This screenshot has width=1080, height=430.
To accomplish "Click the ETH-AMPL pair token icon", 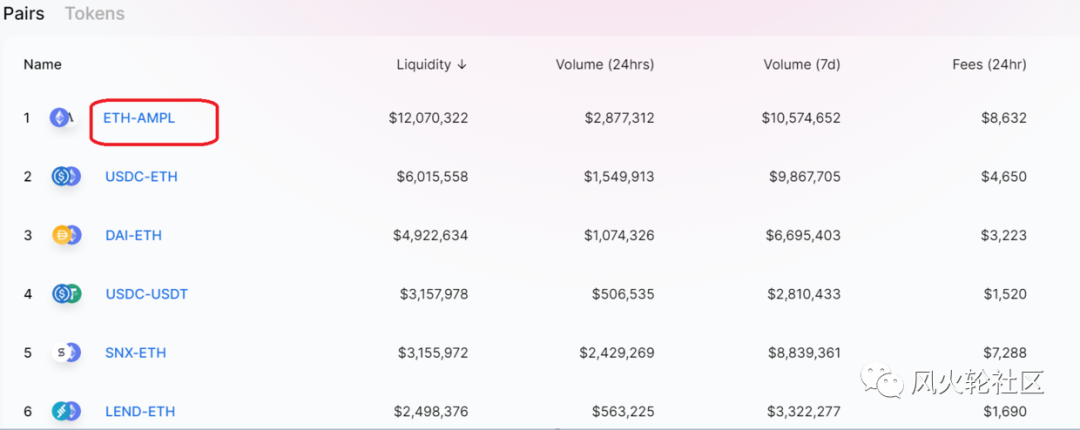I will 62,118.
